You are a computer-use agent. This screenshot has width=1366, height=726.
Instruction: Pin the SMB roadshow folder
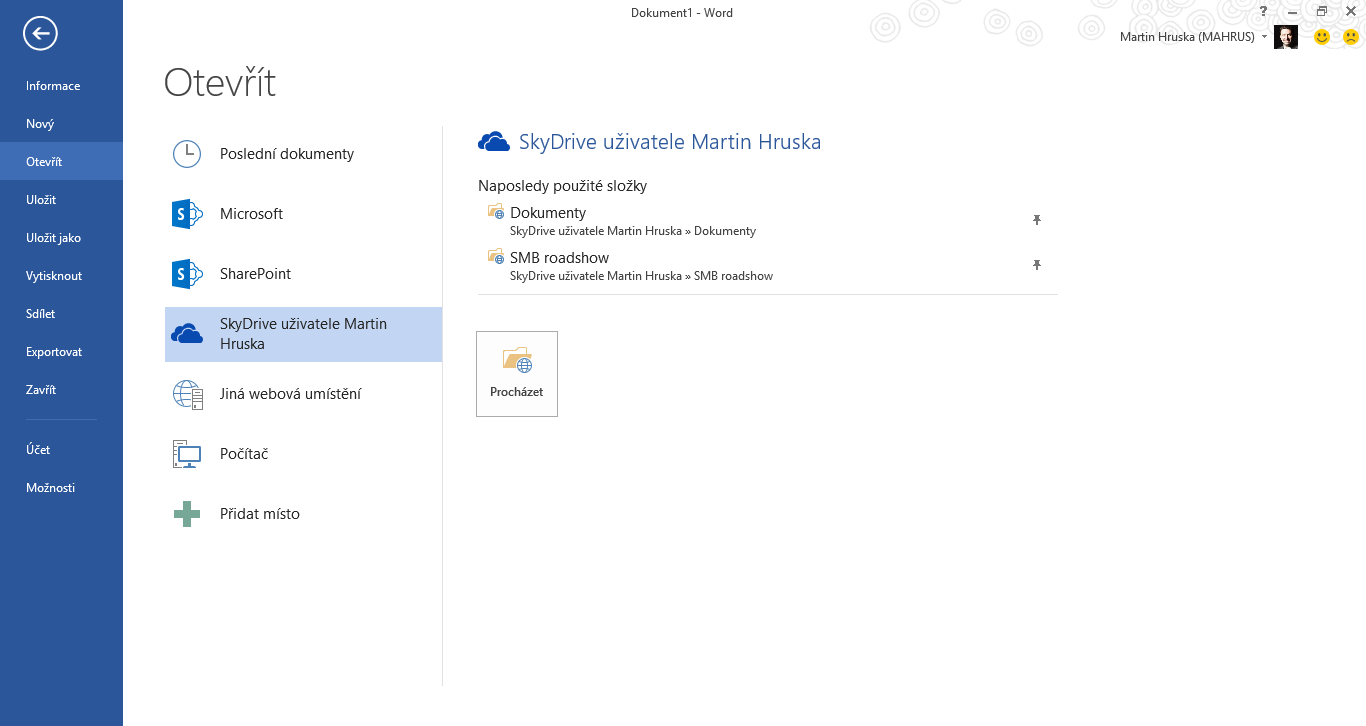click(x=1037, y=265)
